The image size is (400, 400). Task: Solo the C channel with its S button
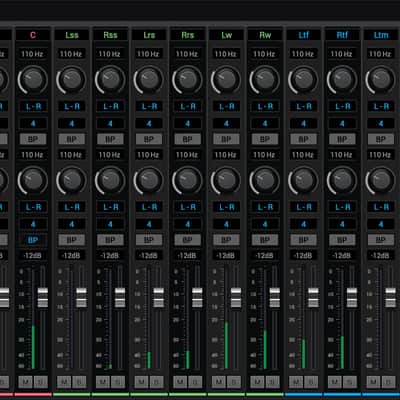pos(41,382)
